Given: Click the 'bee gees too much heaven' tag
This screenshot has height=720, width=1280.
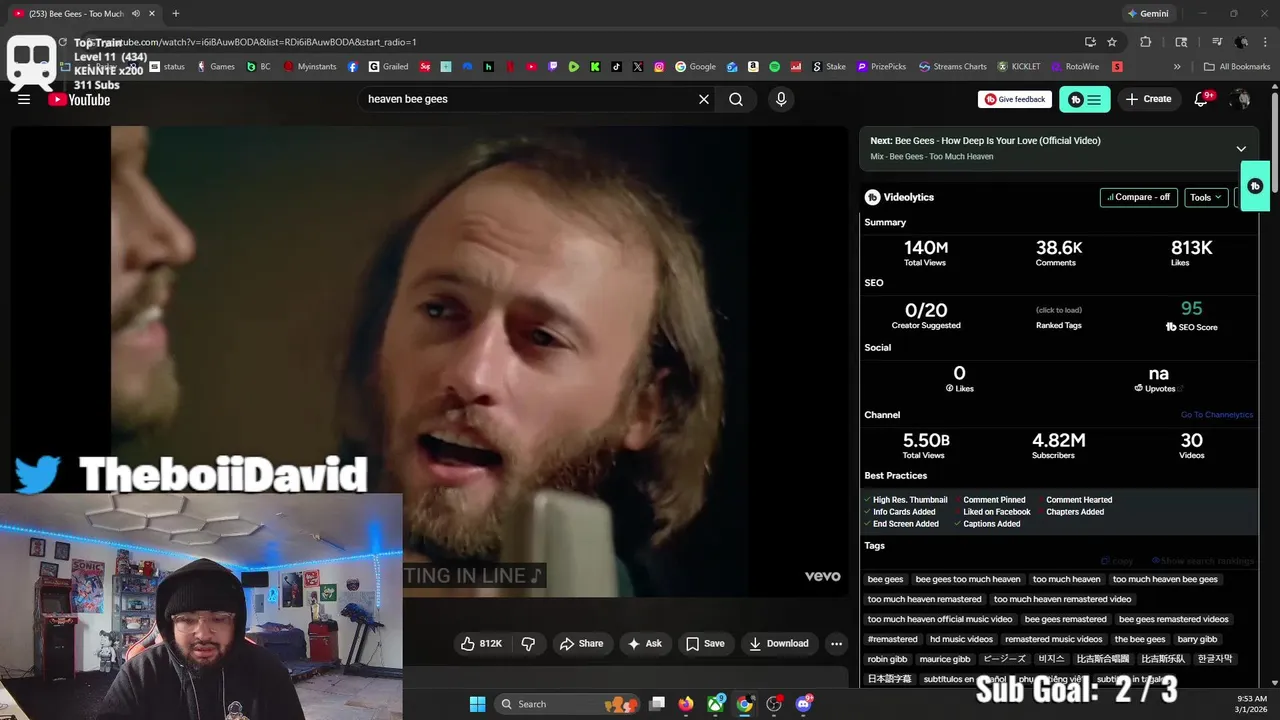Looking at the screenshot, I should [x=968, y=579].
